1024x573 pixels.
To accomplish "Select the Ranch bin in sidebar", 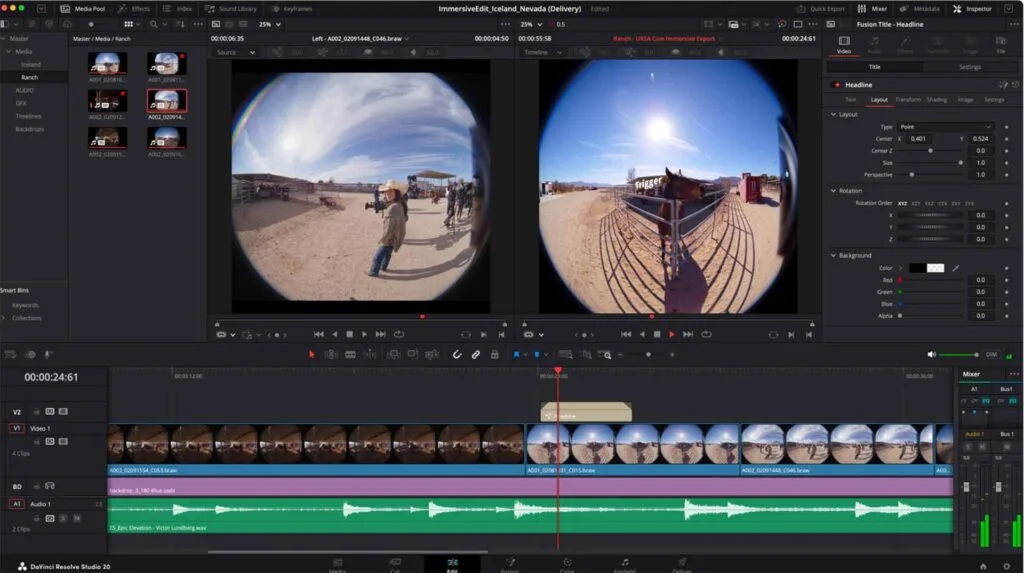I will coord(30,77).
